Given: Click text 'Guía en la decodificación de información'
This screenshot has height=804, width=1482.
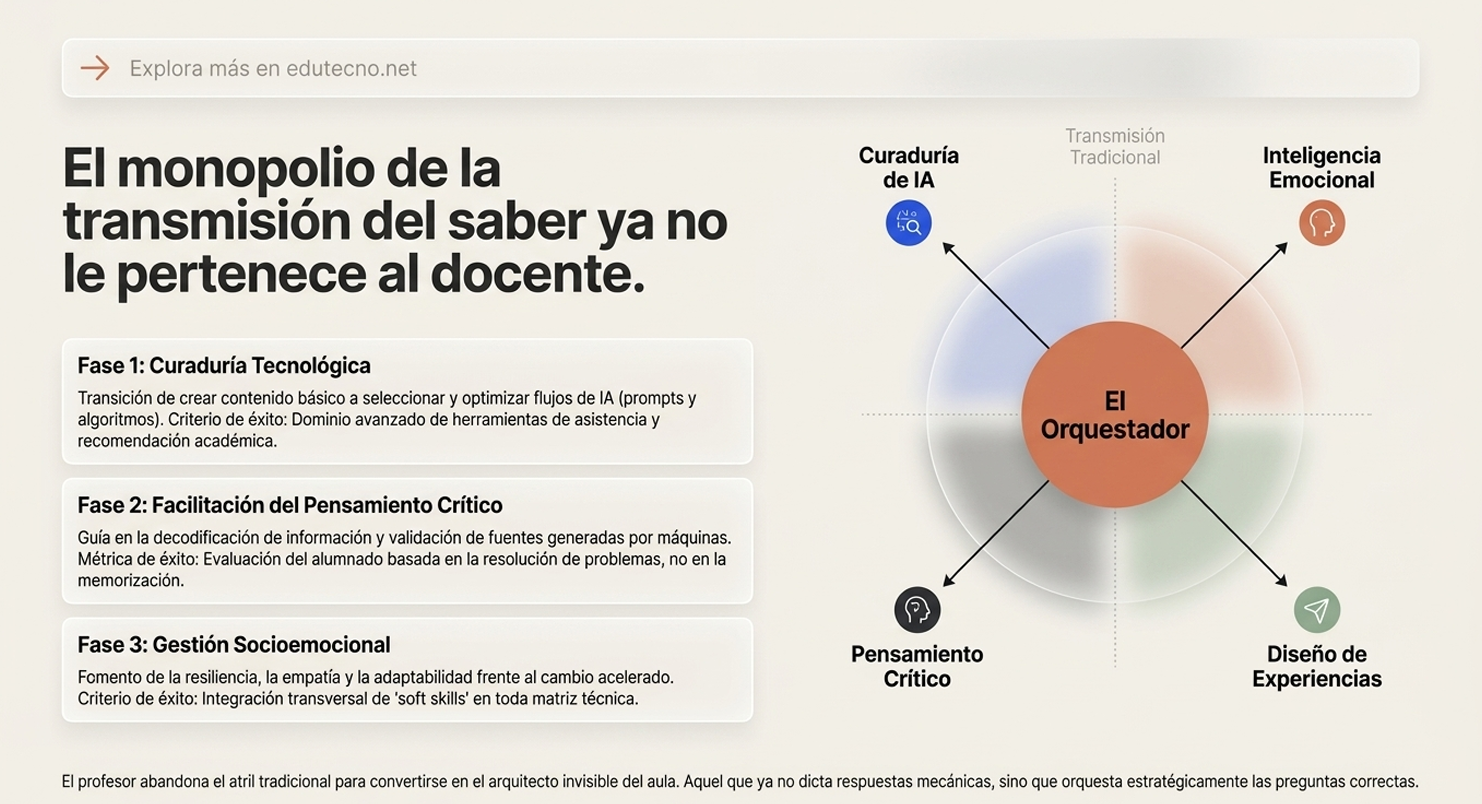Looking at the screenshot, I should [x=404, y=559].
